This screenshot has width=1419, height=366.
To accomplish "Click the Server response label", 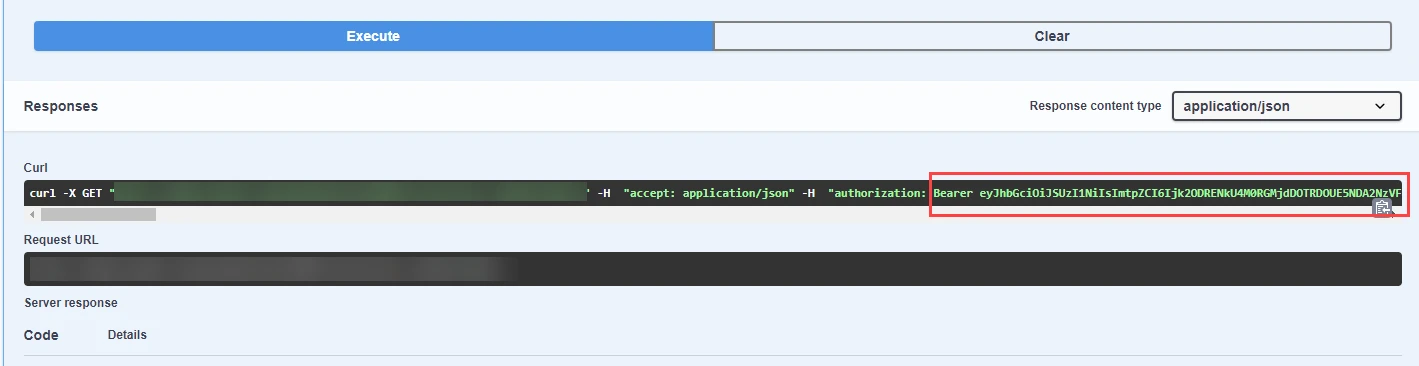I will coord(71,303).
